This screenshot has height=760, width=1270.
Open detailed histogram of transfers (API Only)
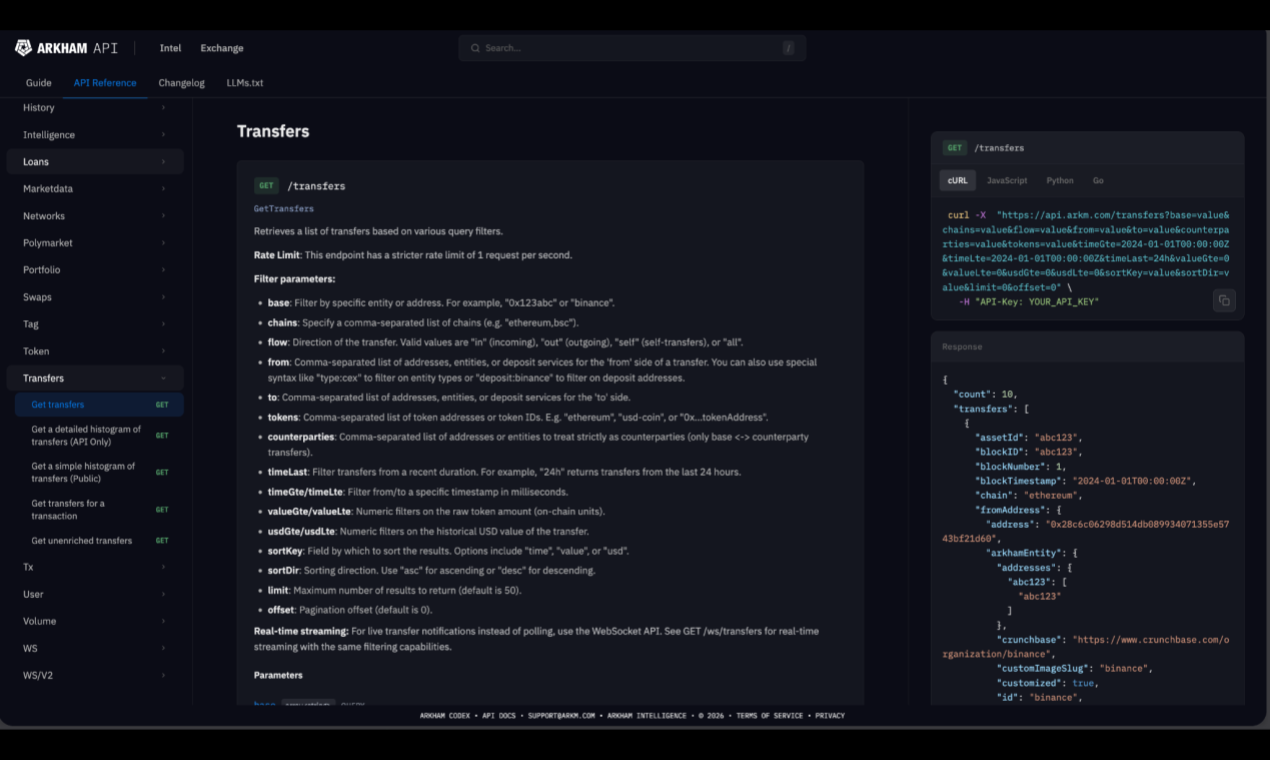99,435
